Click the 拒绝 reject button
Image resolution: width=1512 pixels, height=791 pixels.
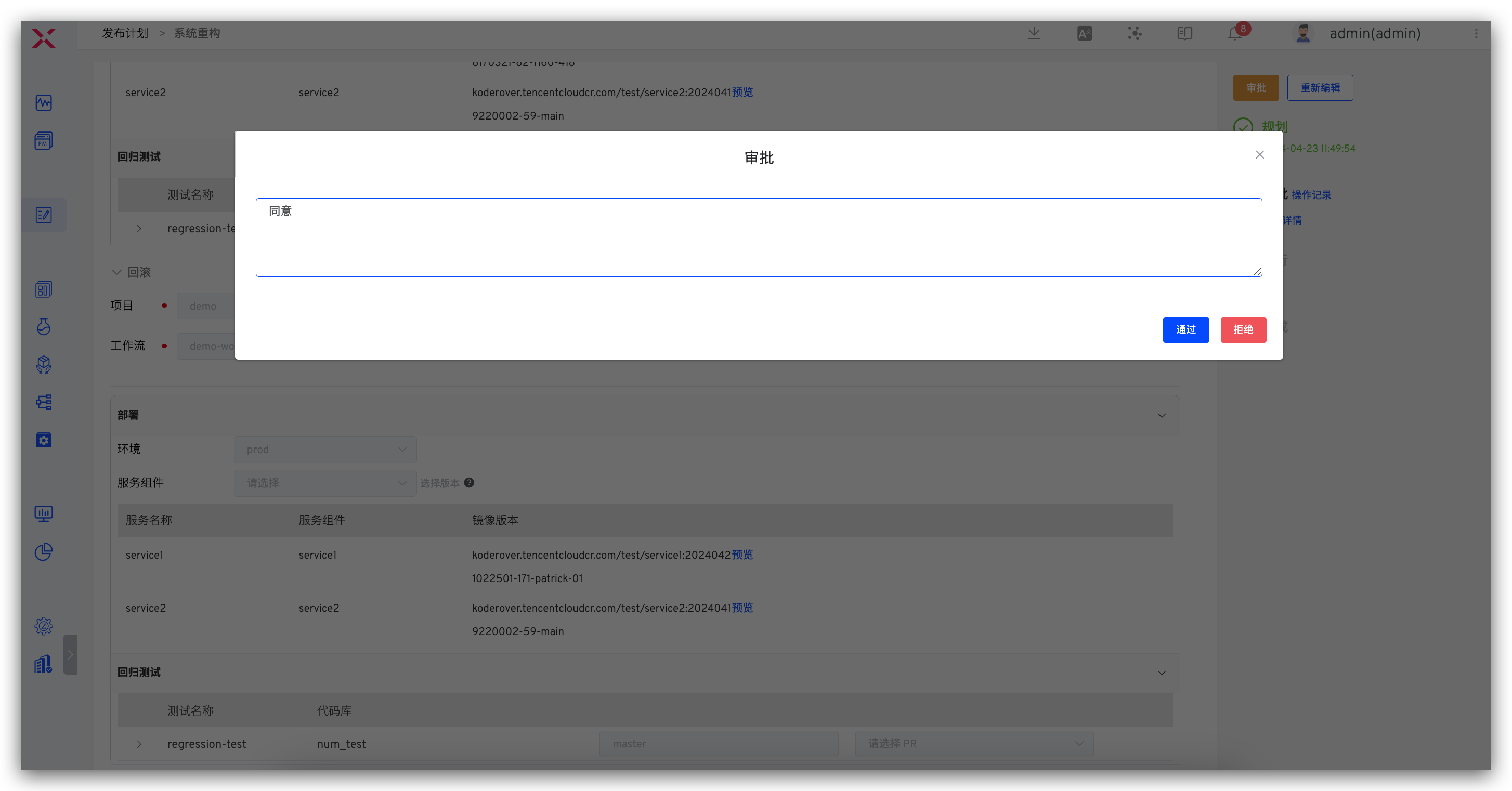[x=1243, y=330]
